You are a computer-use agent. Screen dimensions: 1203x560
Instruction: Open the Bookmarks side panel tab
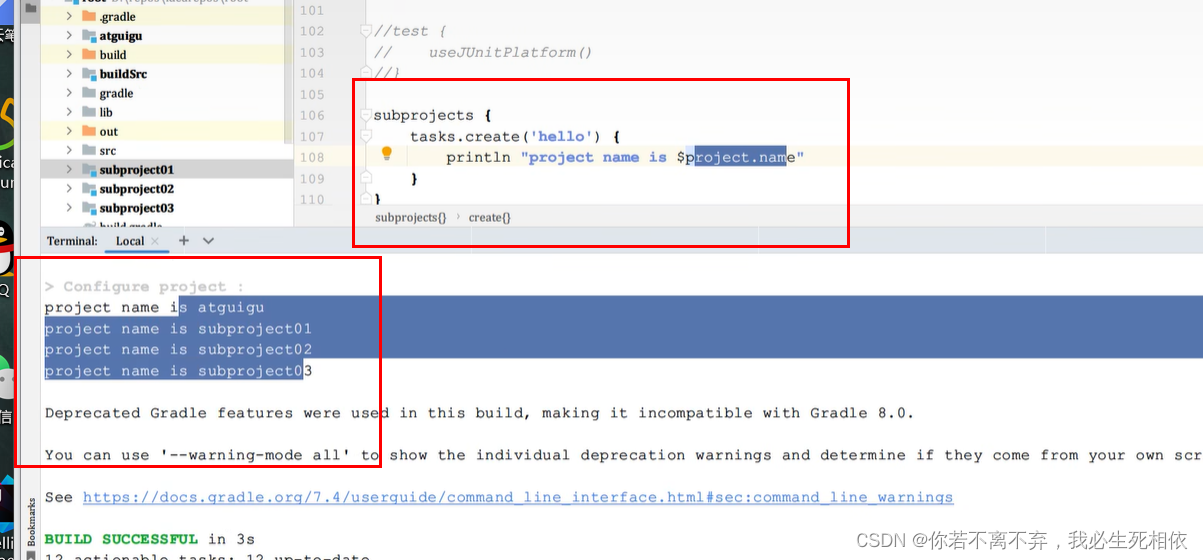[x=32, y=522]
